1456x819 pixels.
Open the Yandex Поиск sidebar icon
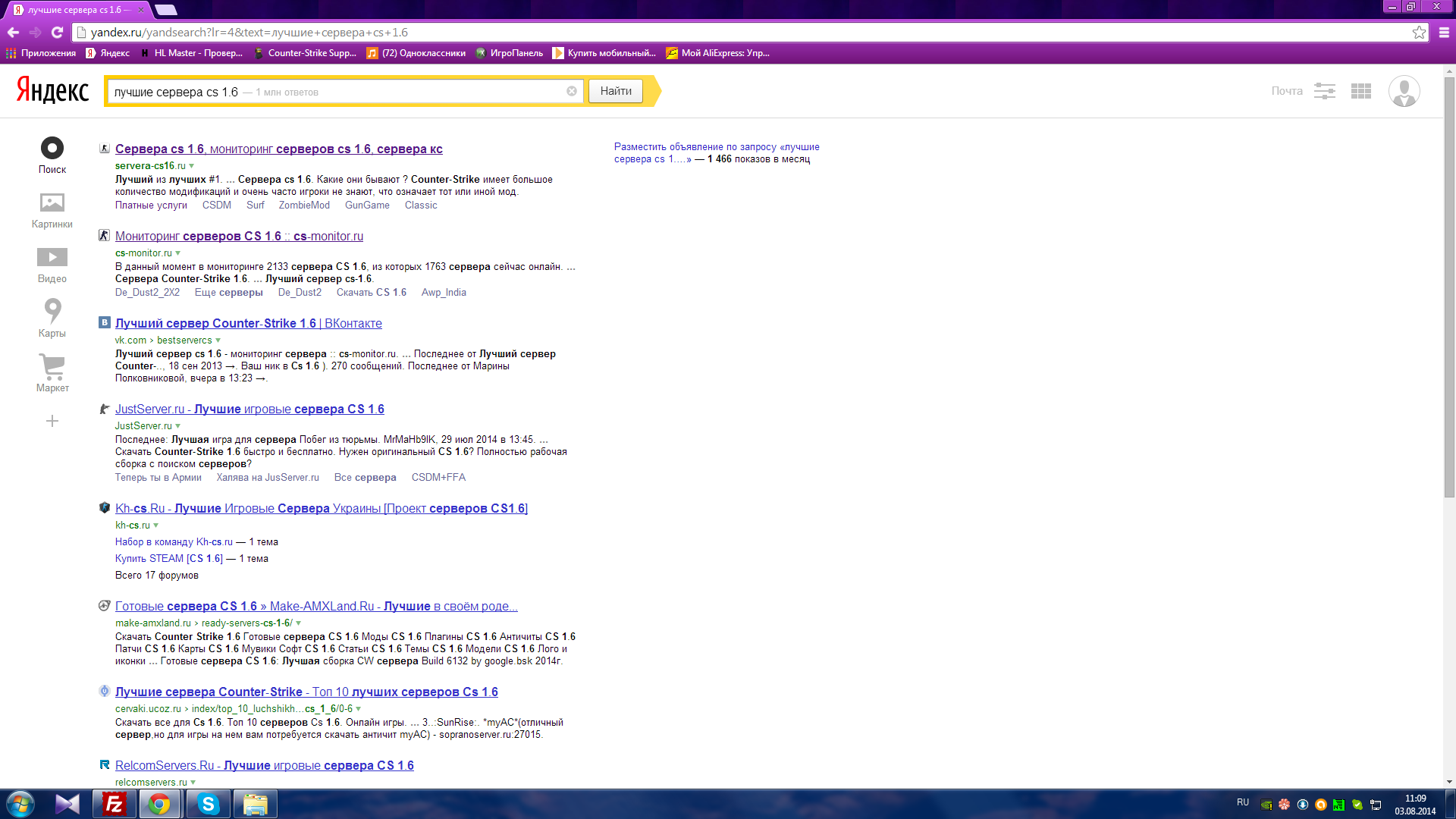52,155
